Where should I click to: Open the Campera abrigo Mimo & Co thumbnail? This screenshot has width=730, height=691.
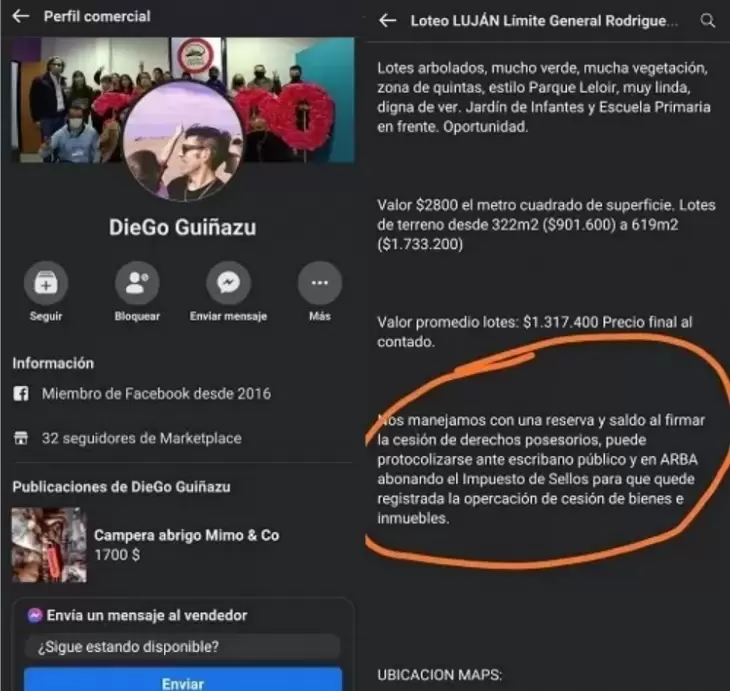click(49, 545)
